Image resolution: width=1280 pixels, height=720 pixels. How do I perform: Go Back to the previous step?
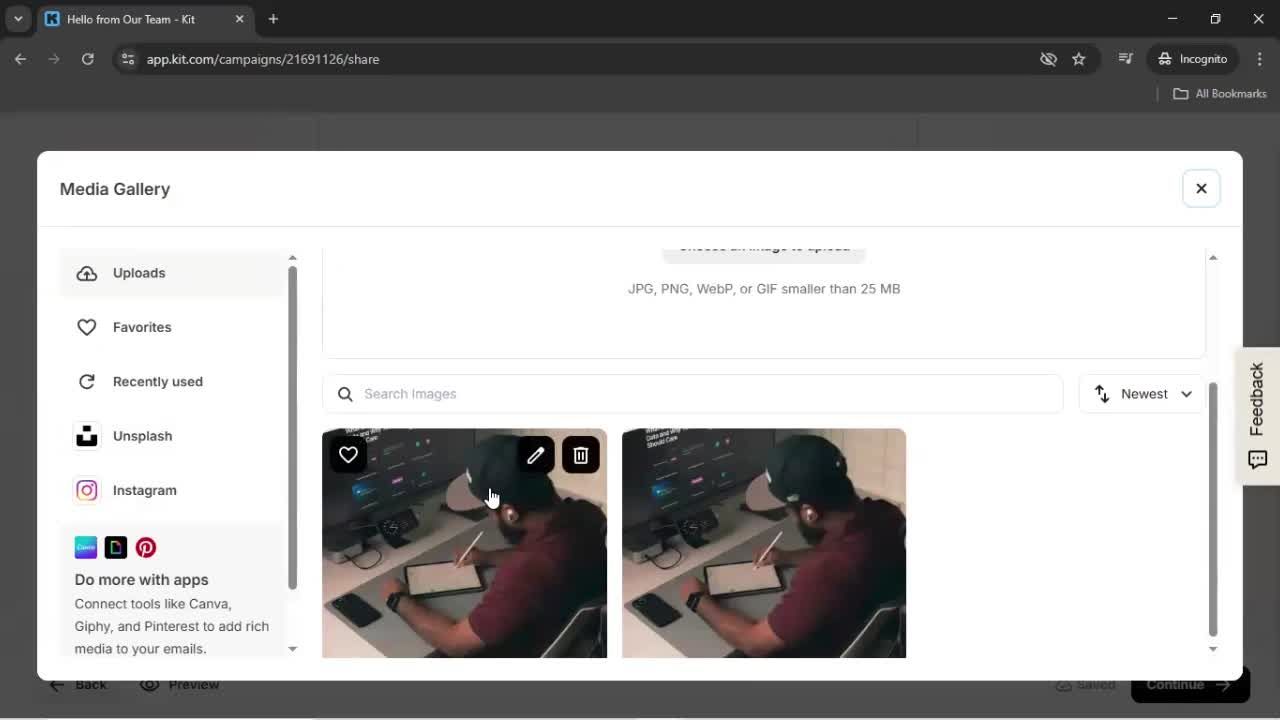tap(78, 684)
